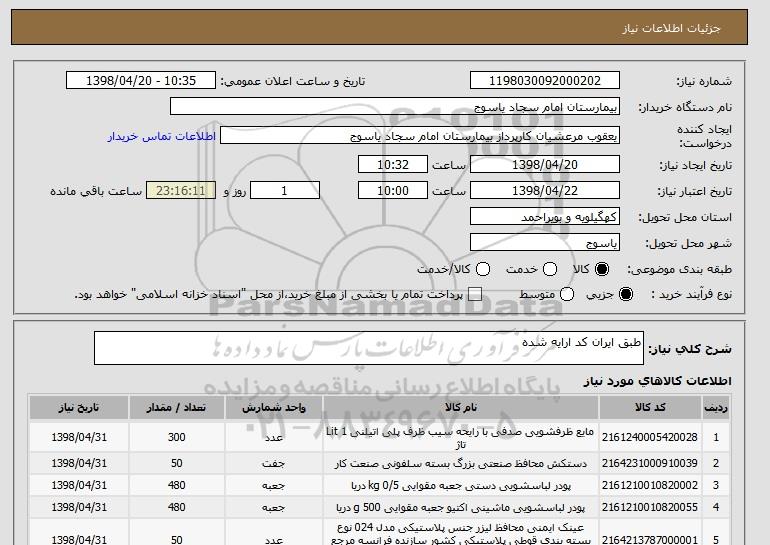Image resolution: width=770 pixels, height=545 pixels.
Task: Click item code 2164231000910039
Action: click(650, 463)
